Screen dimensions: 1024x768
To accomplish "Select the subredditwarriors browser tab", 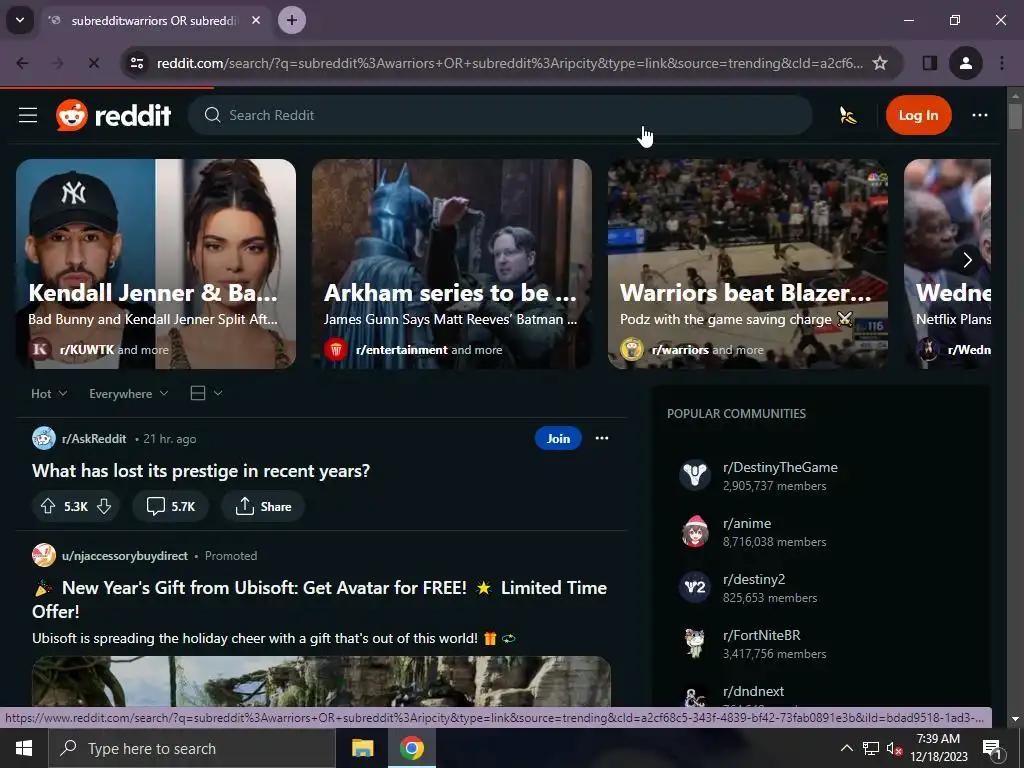I will 153,21.
